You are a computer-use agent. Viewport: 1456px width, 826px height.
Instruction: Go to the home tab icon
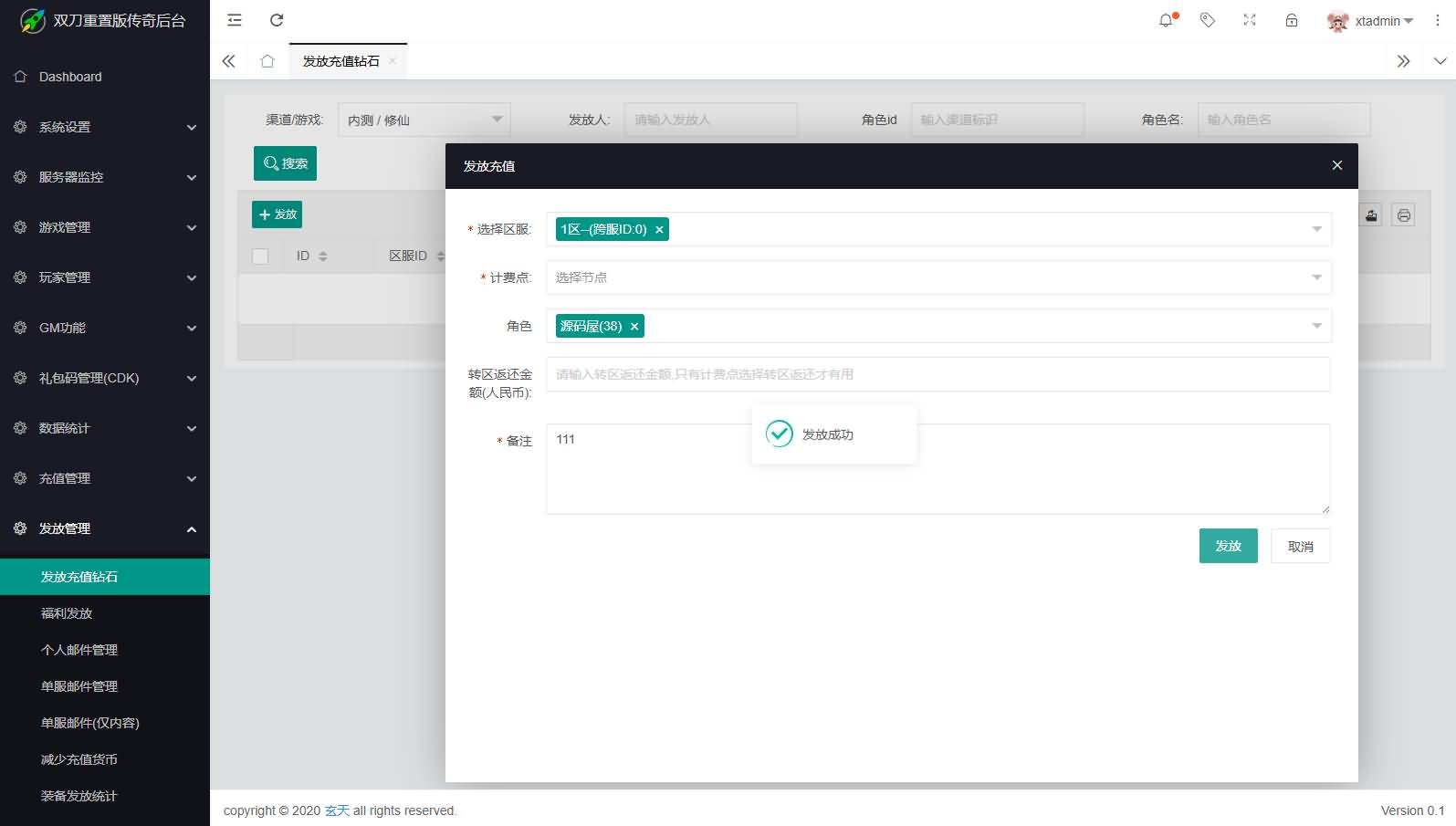tap(267, 61)
